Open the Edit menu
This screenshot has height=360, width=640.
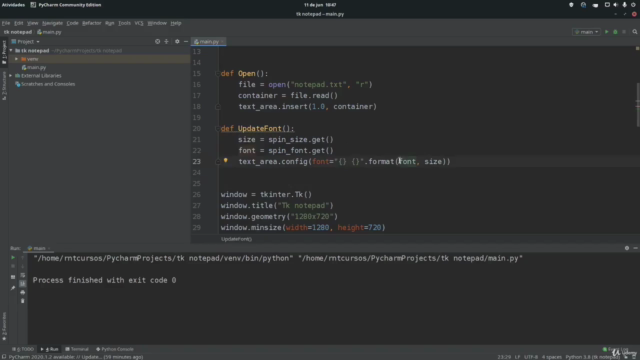[x=18, y=23]
